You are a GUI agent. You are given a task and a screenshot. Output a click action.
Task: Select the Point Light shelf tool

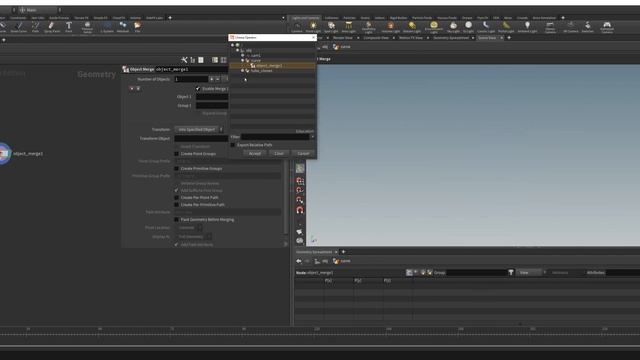(313, 27)
